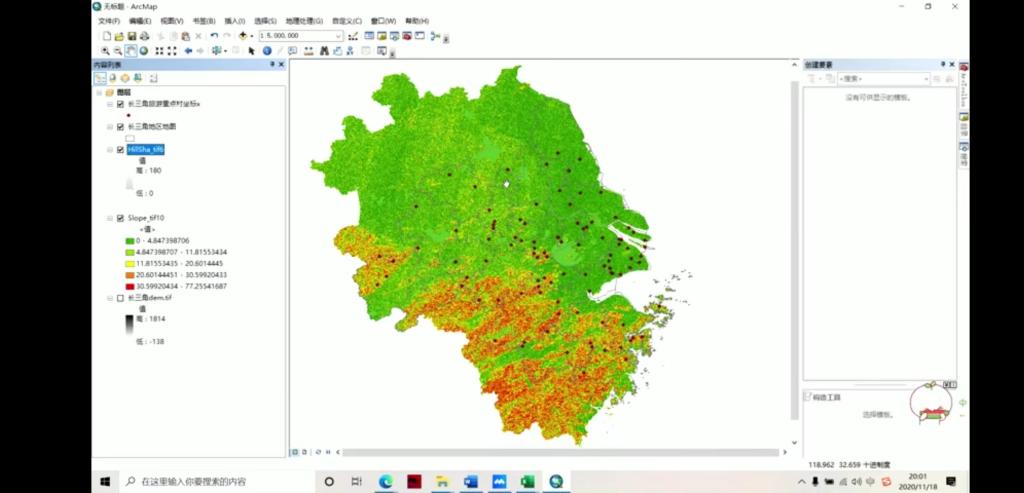Uncheck the HillSha_tif6 layer checkbox
1024x493 pixels.
[120, 150]
